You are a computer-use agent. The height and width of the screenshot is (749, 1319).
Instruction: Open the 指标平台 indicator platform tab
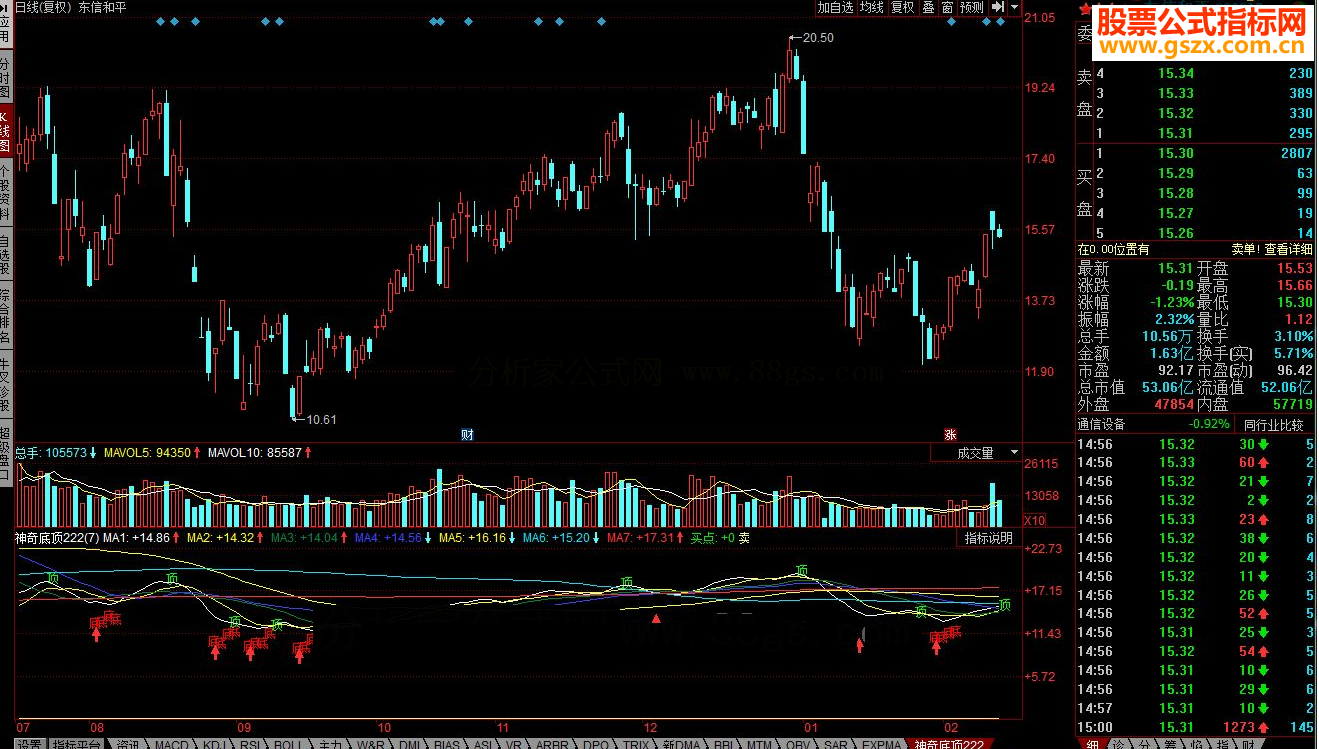[x=75, y=743]
